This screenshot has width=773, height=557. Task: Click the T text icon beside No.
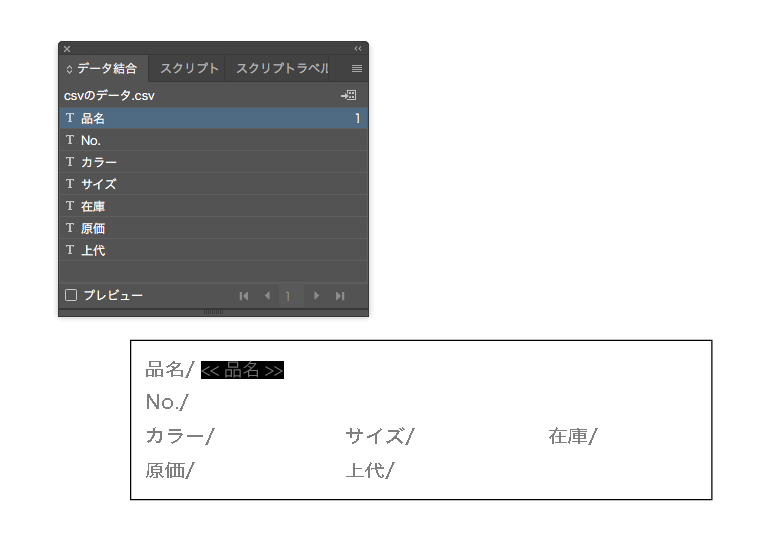tap(70, 140)
